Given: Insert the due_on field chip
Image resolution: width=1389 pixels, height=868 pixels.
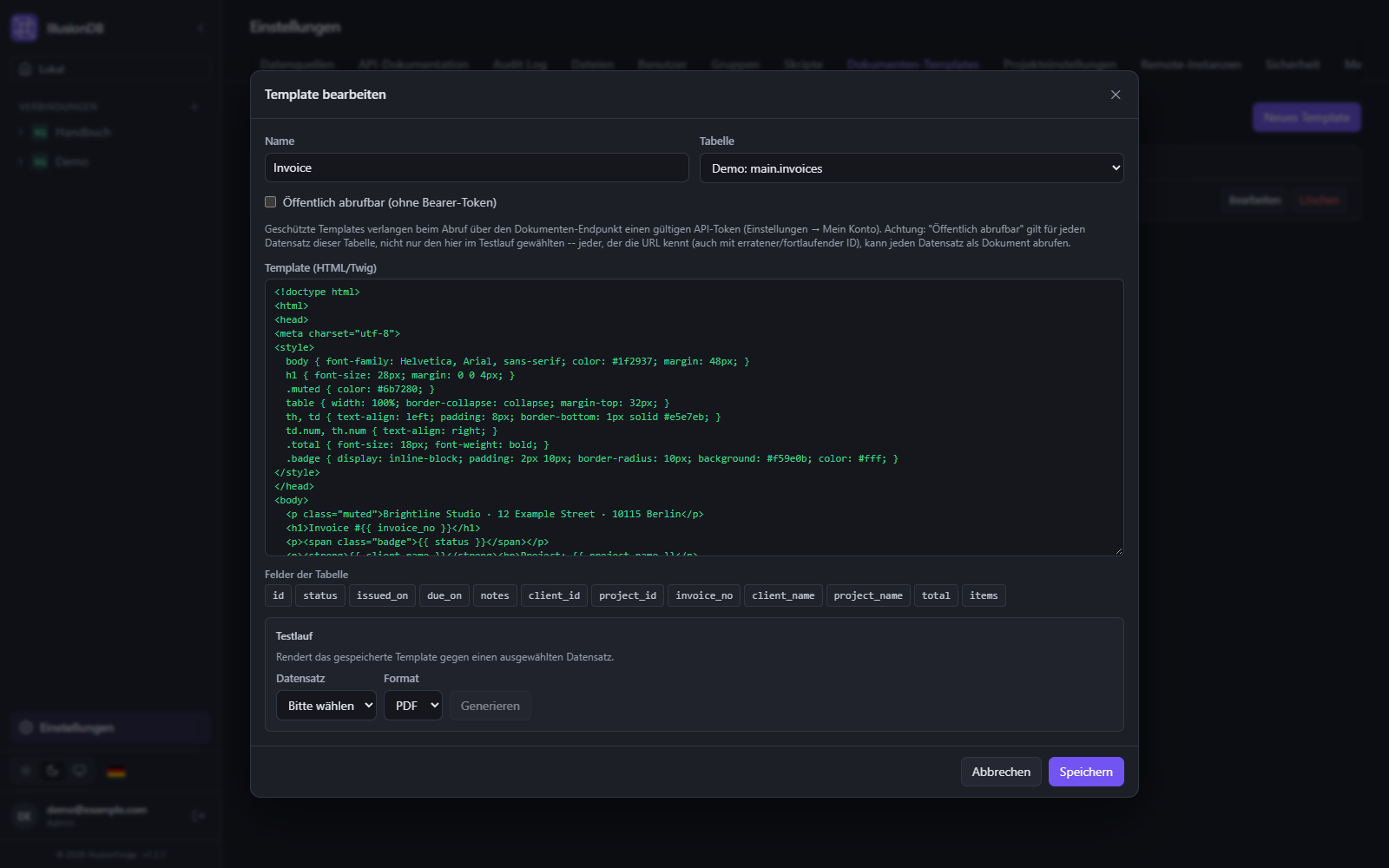Looking at the screenshot, I should [x=444, y=595].
